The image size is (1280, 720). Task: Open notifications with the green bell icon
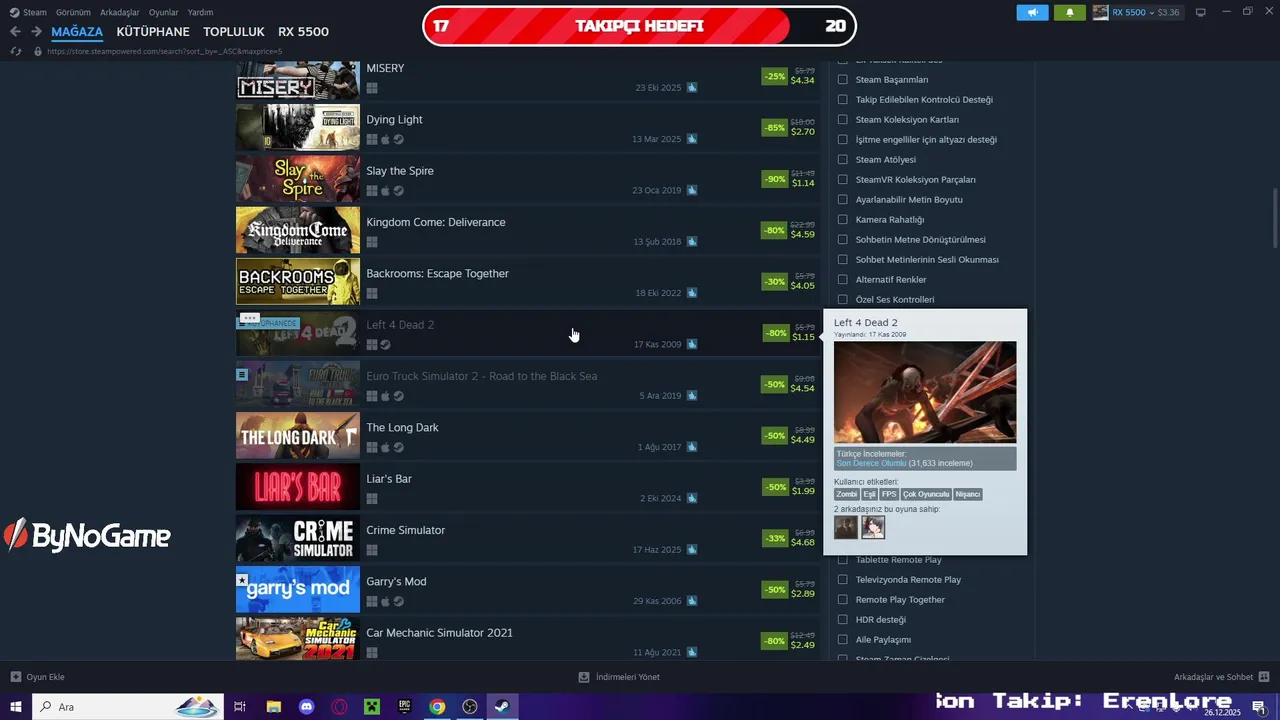tap(1069, 12)
